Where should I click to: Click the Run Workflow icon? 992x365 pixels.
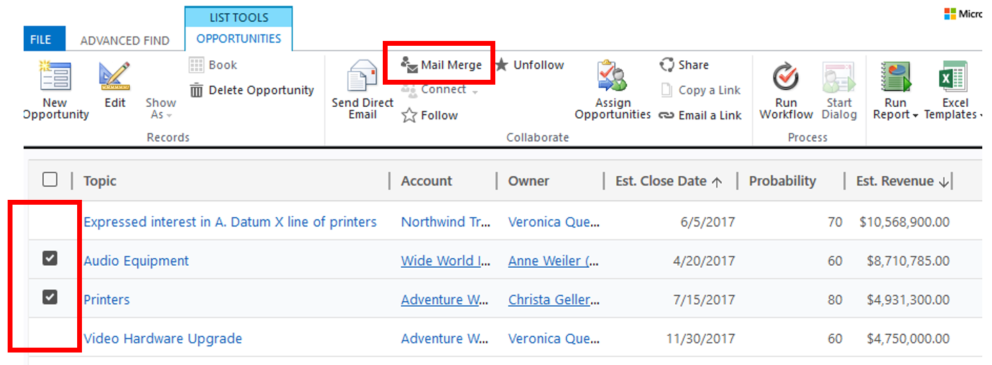pyautogui.click(x=786, y=78)
